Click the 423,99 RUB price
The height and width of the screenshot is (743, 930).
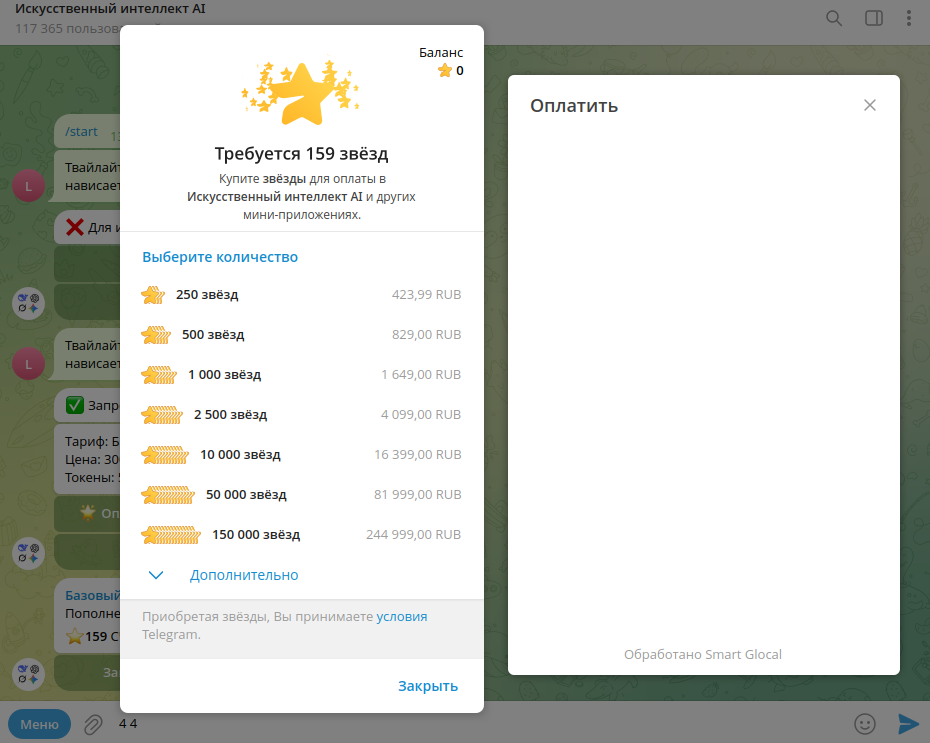[x=426, y=295]
